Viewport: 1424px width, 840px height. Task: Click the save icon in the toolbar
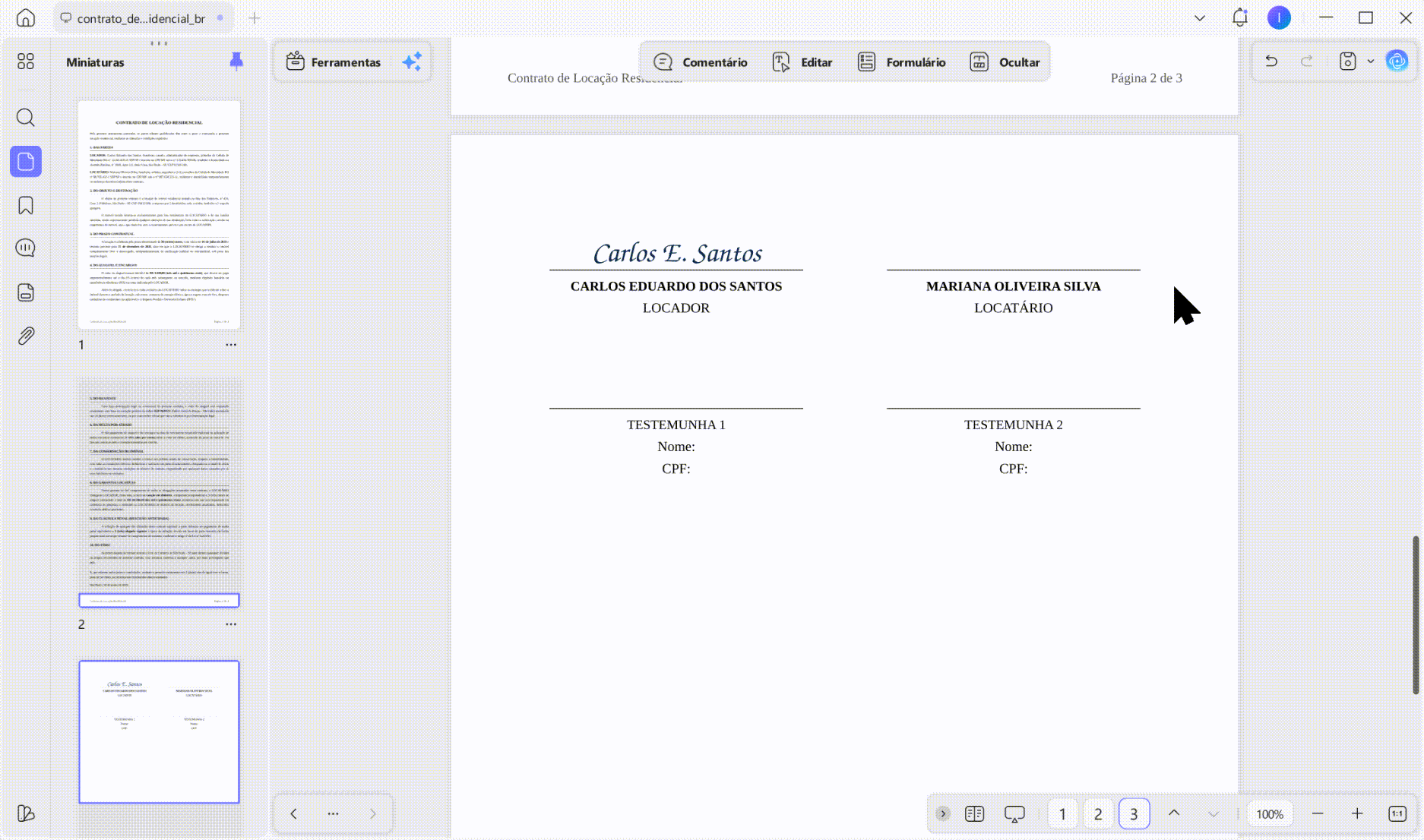(1347, 61)
